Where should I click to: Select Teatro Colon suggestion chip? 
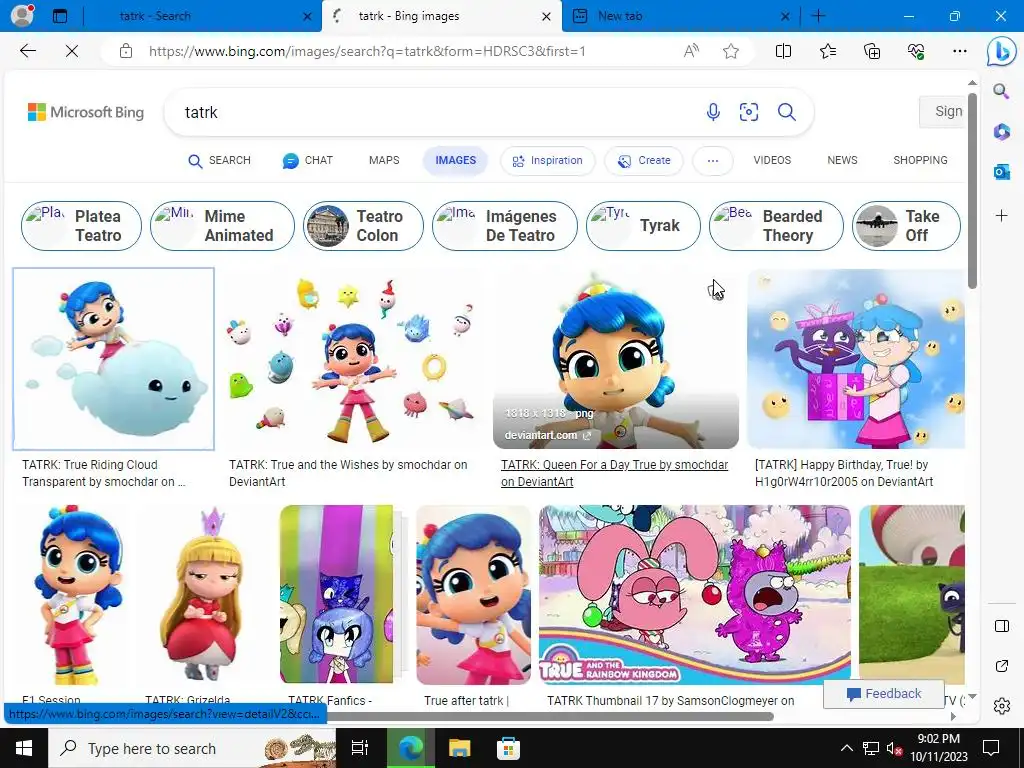click(x=363, y=226)
